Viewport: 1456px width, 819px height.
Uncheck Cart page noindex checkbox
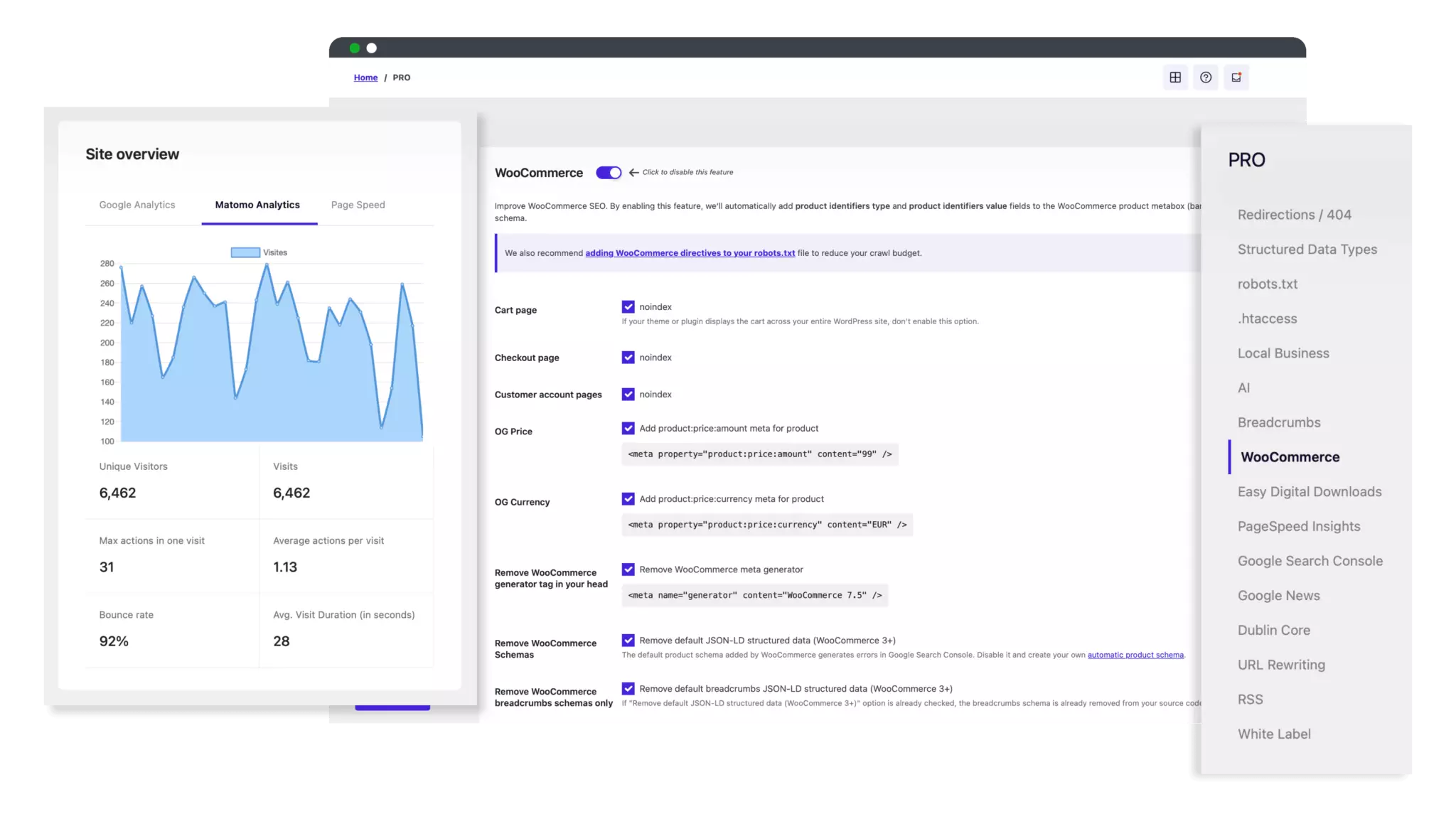(x=628, y=307)
